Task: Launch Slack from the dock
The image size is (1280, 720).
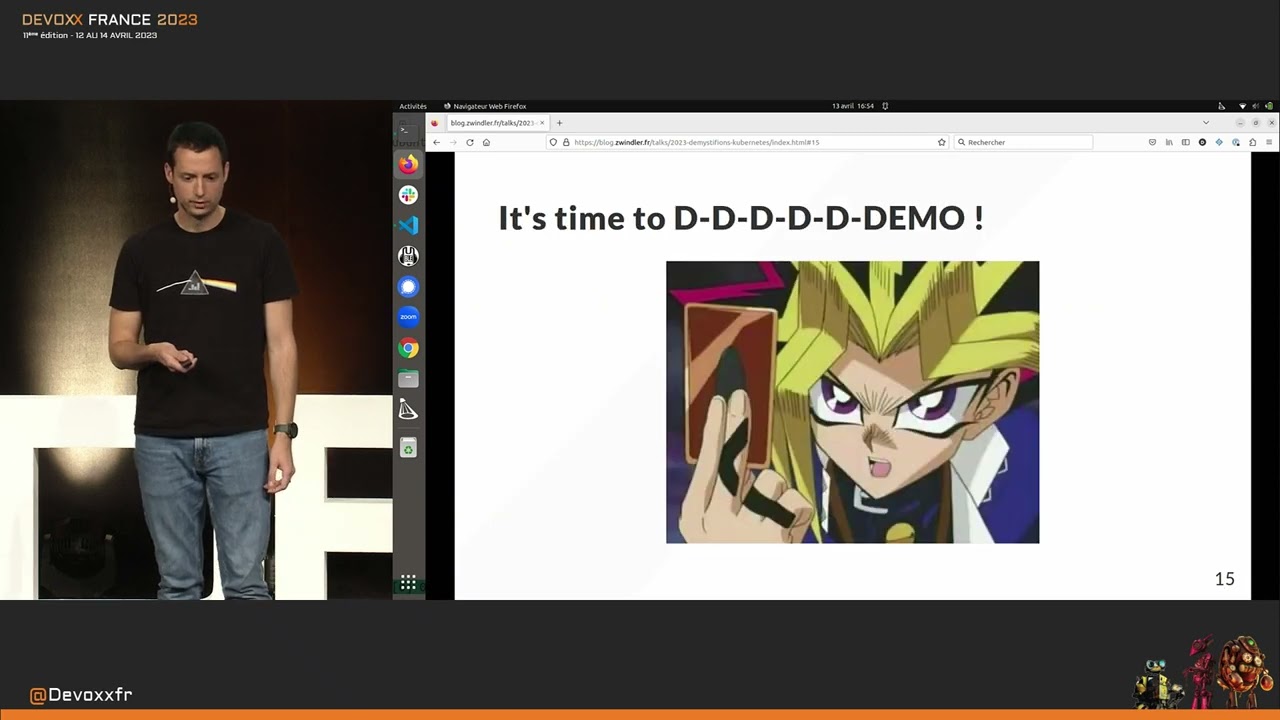Action: point(408,195)
